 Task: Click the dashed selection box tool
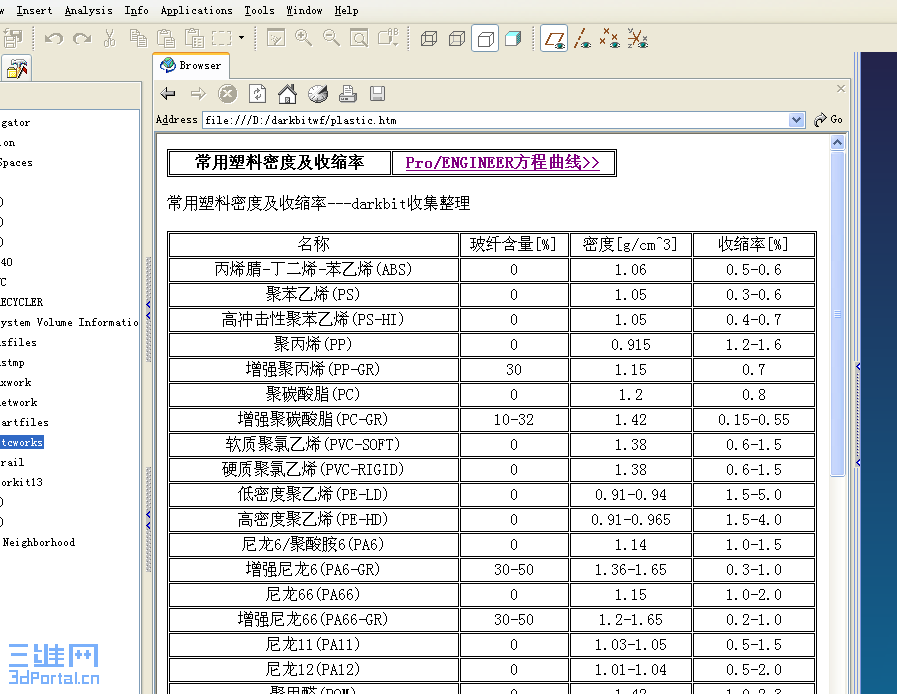222,38
